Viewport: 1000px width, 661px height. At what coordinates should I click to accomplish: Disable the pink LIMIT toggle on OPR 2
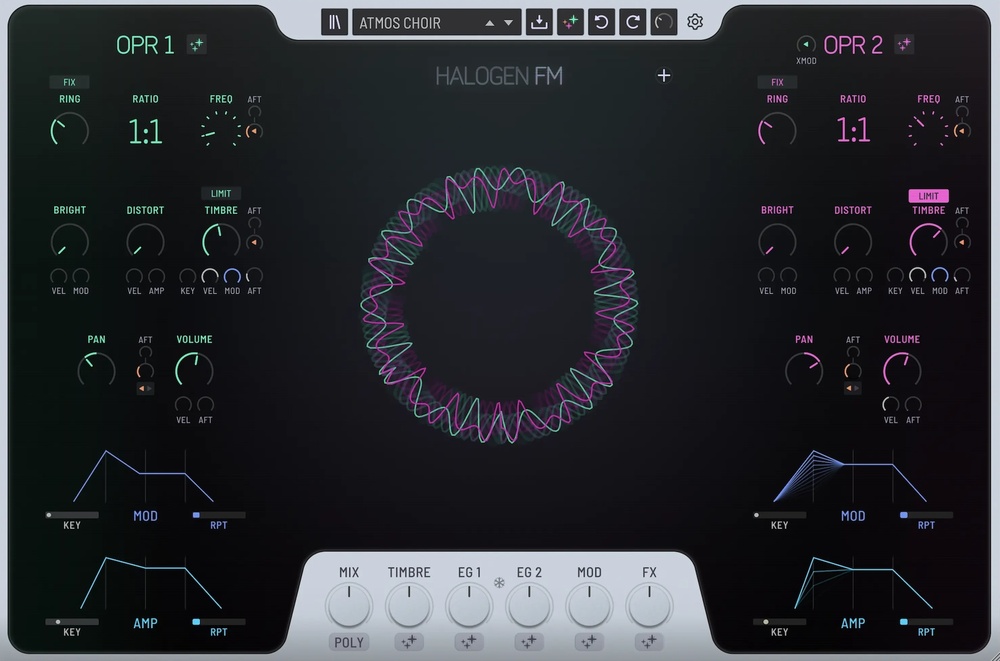point(928,196)
